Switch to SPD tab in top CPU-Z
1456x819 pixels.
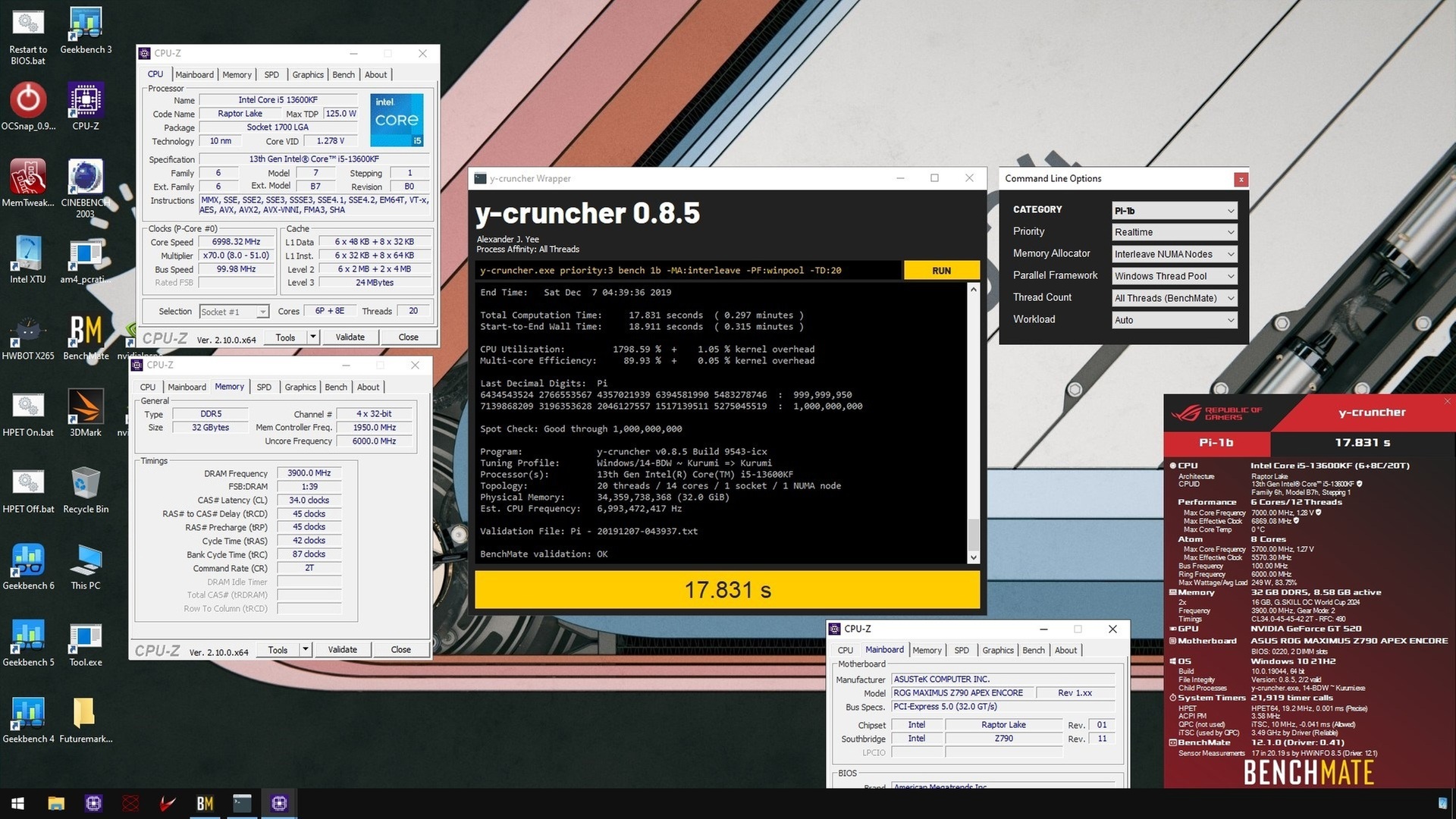coord(271,74)
